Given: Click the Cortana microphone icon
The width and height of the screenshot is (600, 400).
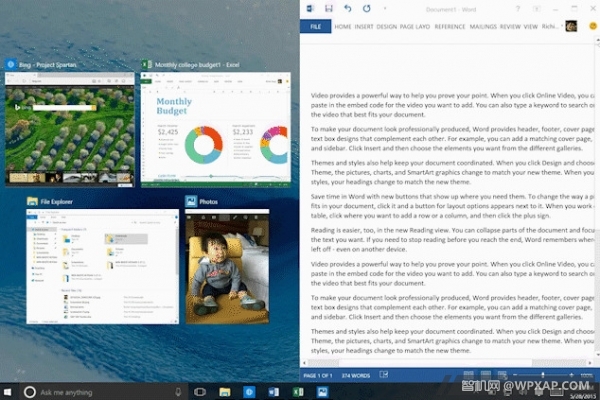Looking at the screenshot, I should pos(178,392).
